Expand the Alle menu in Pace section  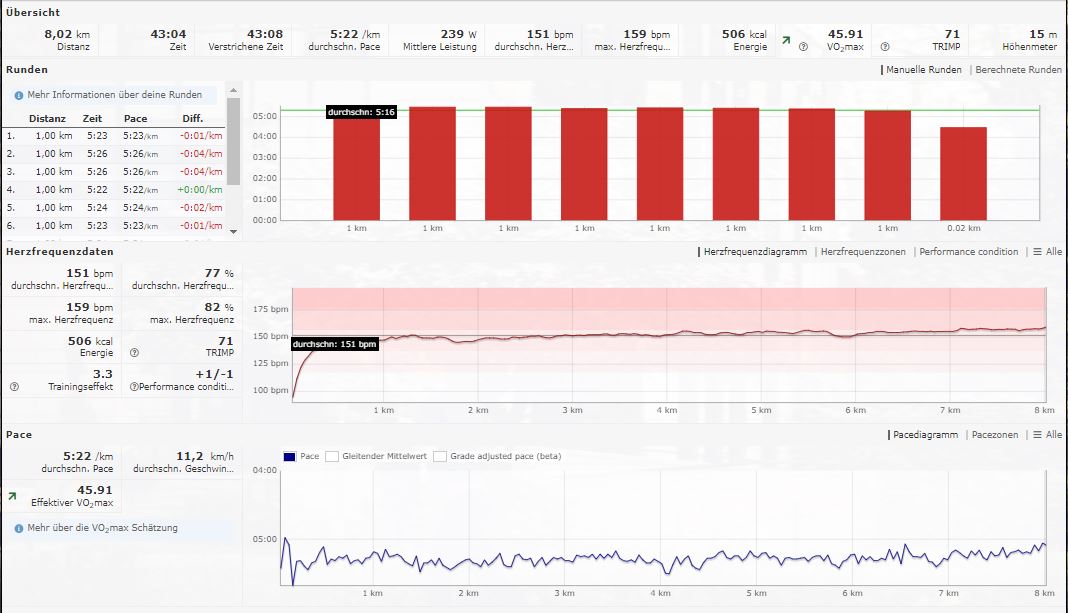pyautogui.click(x=1047, y=435)
